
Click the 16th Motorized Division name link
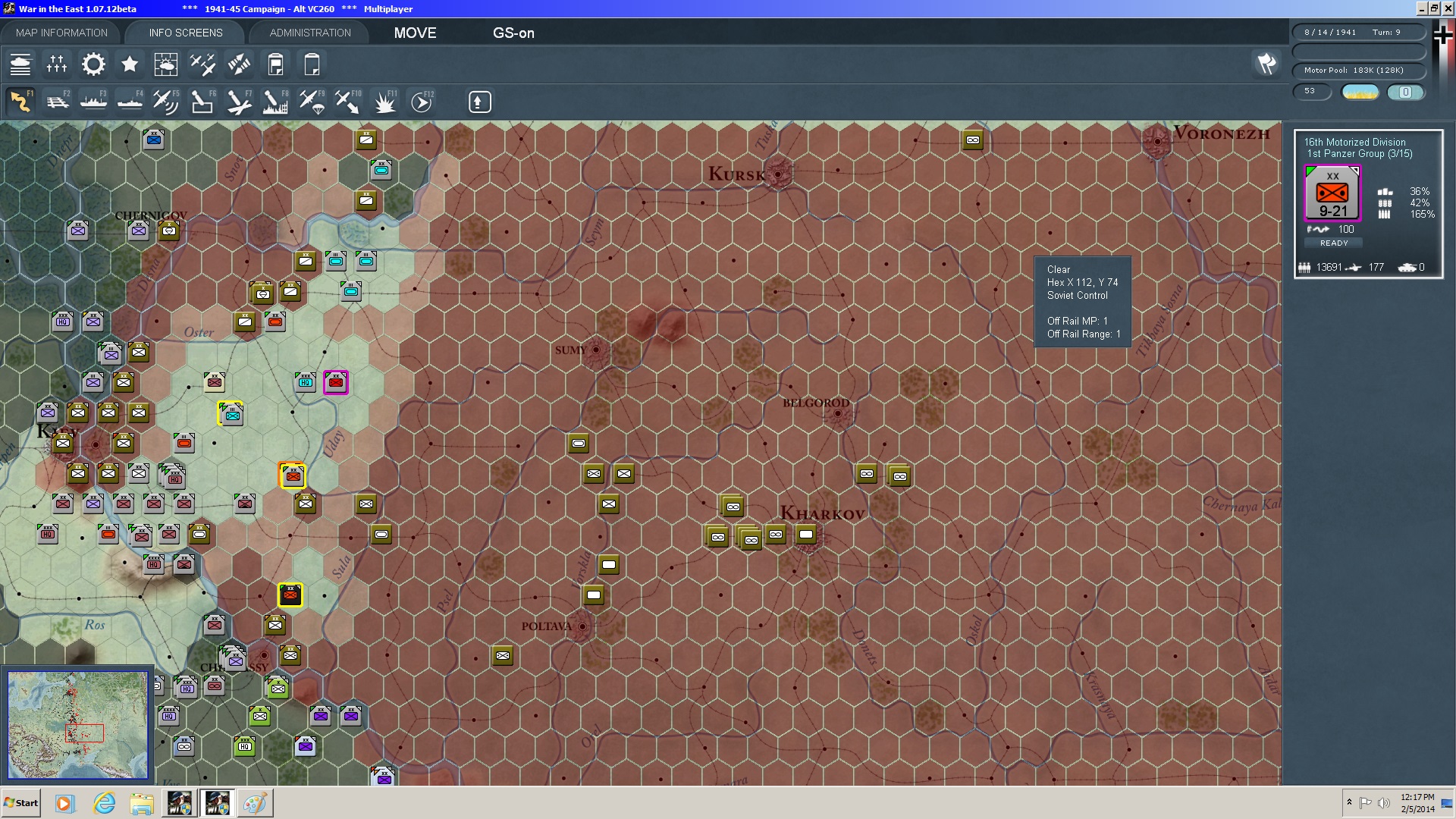(x=1354, y=142)
